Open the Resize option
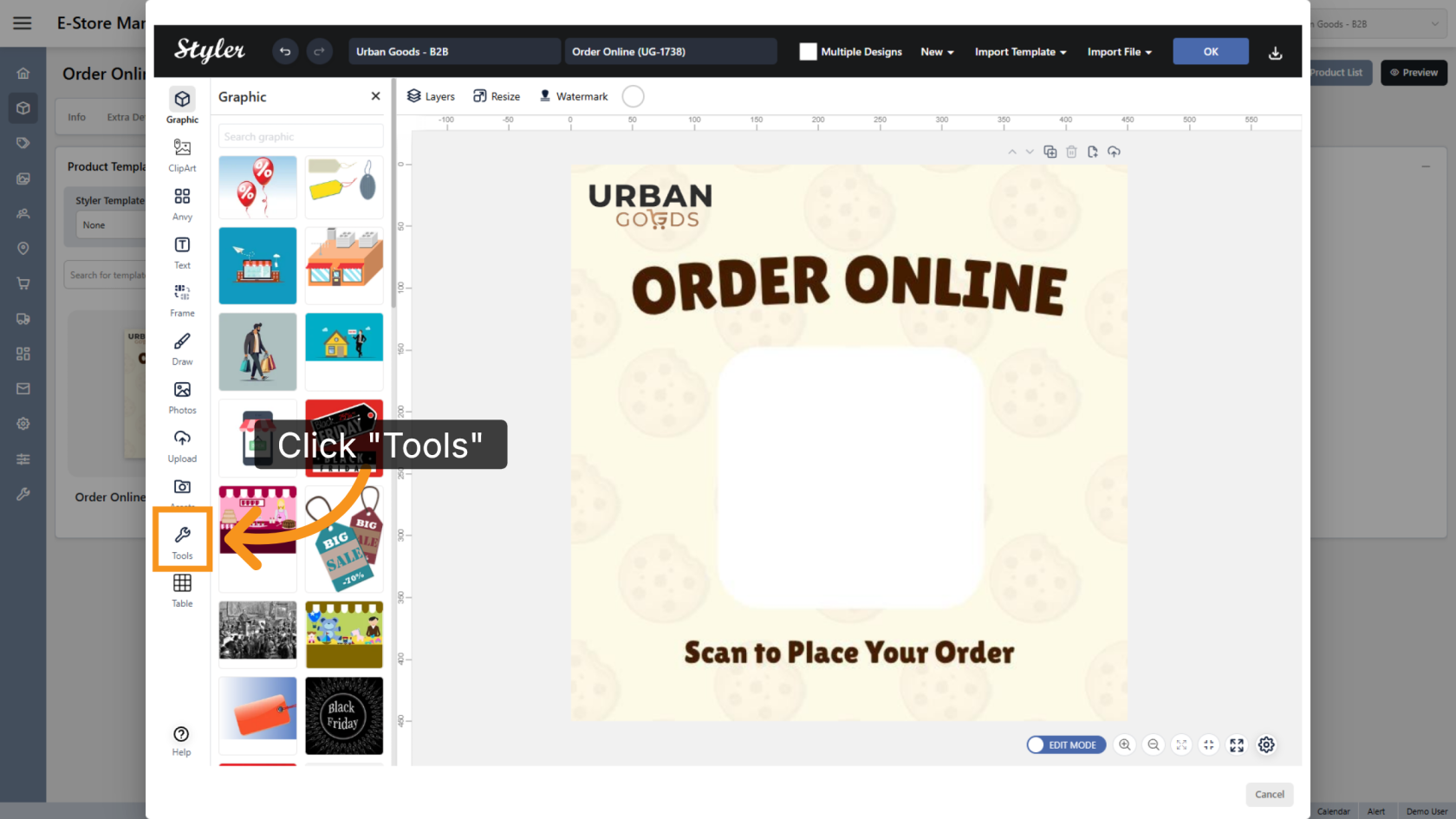 (x=497, y=96)
